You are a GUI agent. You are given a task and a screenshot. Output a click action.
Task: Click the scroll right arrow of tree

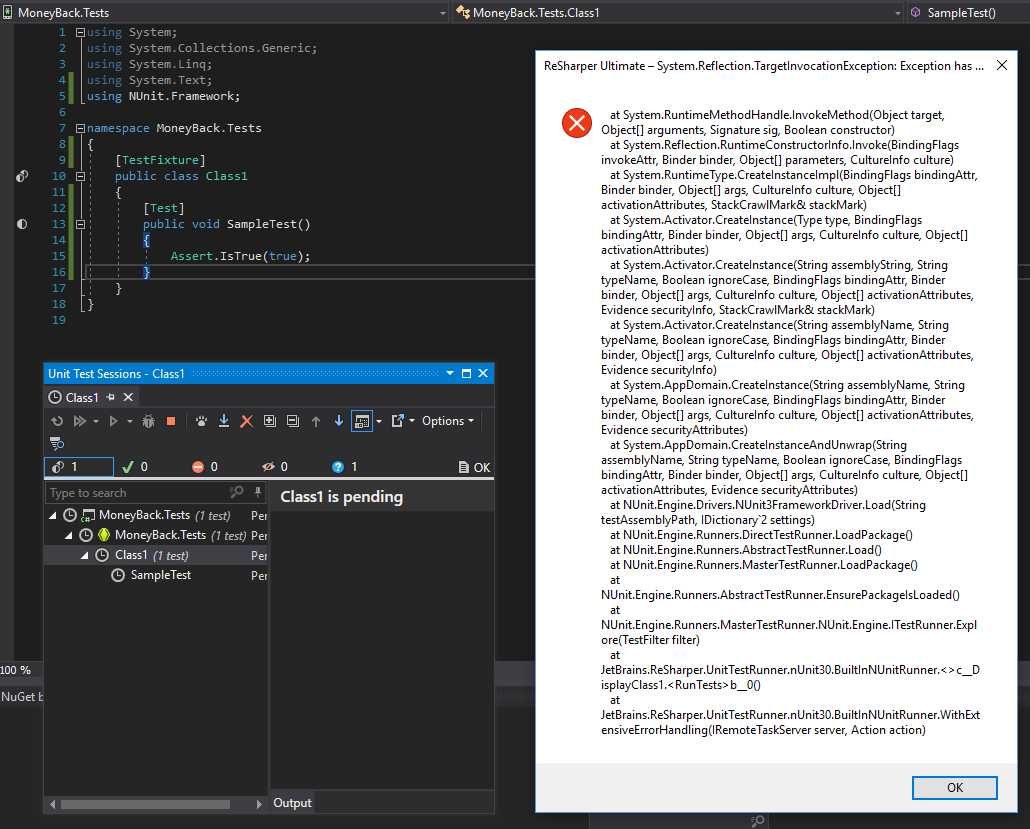[259, 804]
